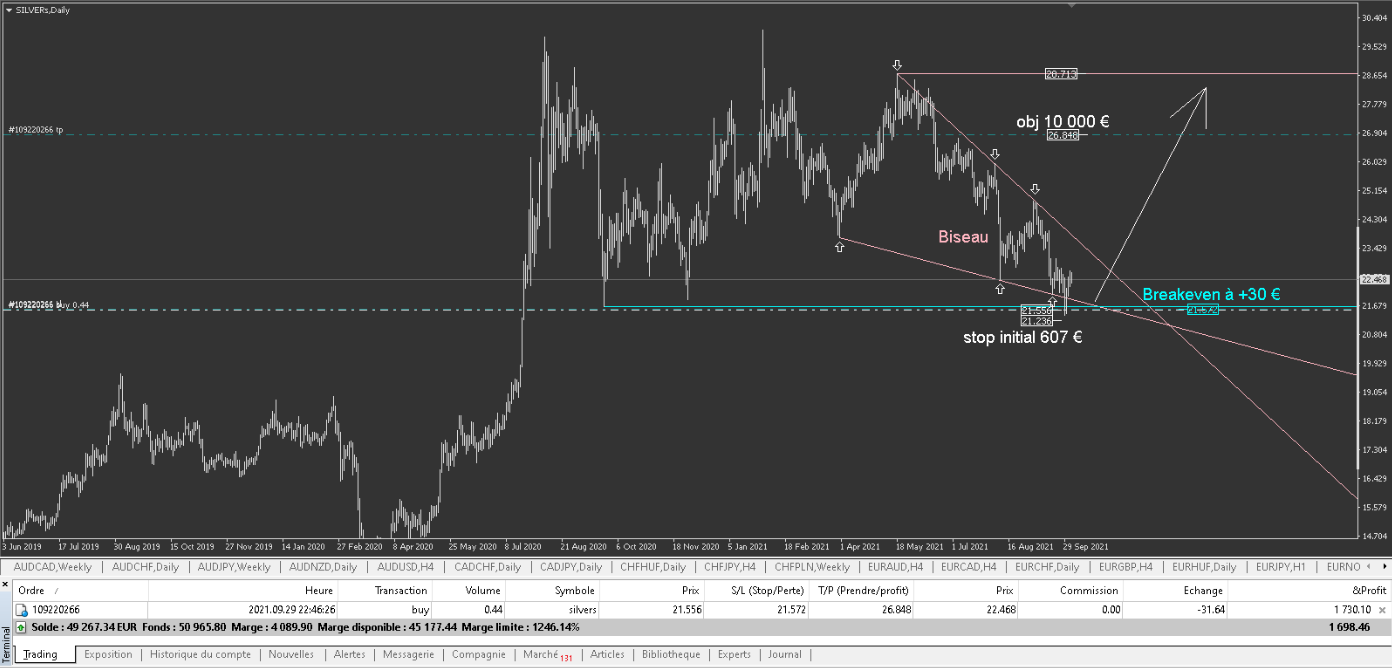Click the balance icon next to Solde

point(21,626)
